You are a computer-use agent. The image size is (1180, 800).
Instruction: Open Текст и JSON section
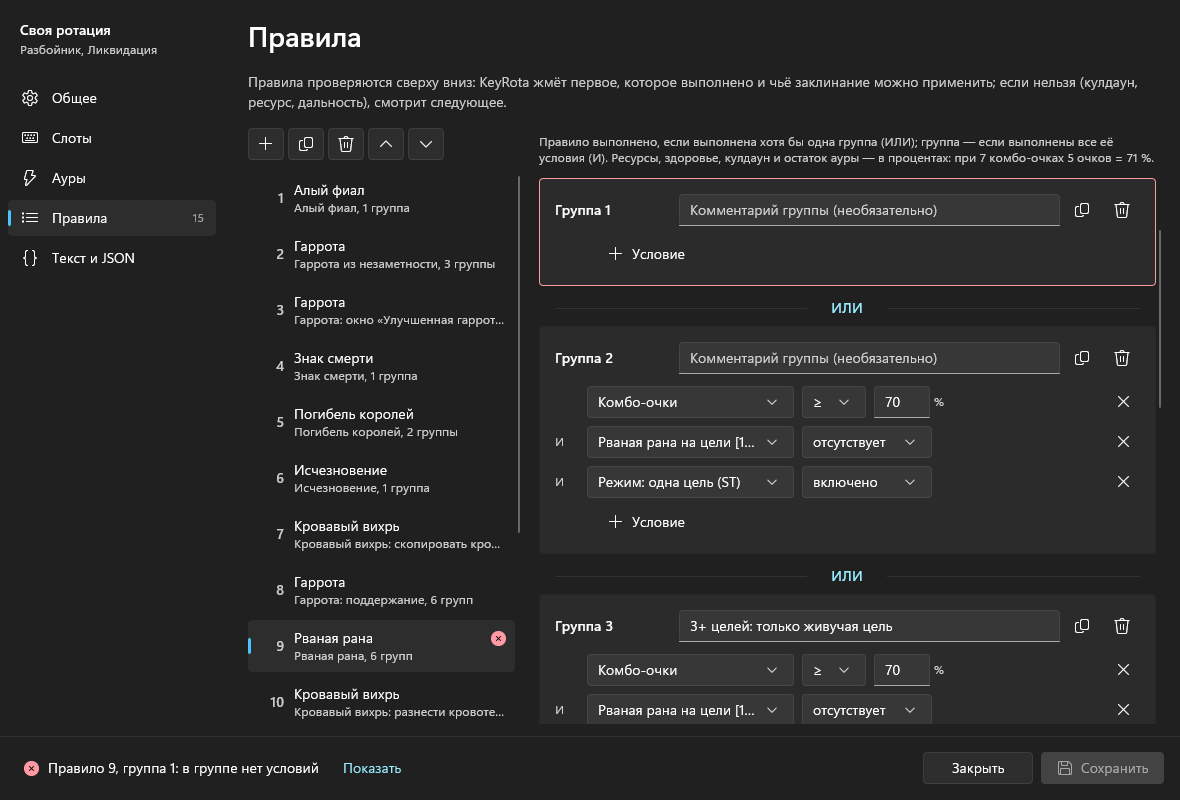(x=111, y=258)
